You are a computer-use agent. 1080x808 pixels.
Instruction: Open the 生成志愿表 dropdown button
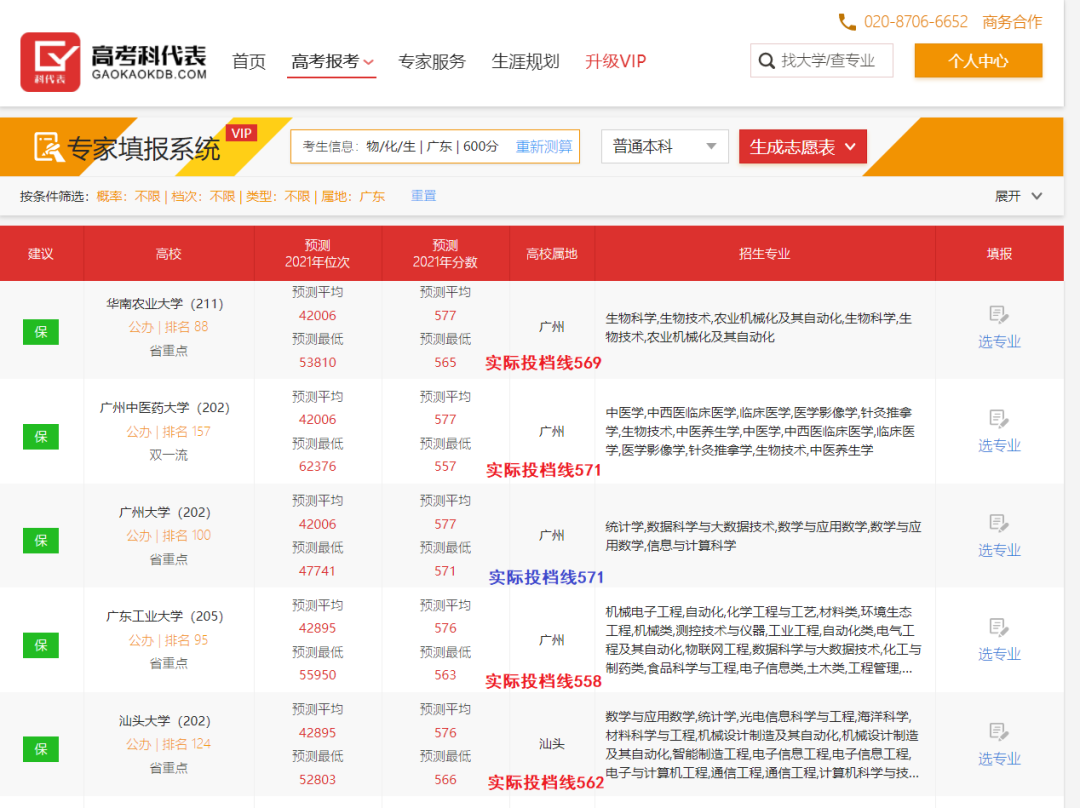[802, 147]
